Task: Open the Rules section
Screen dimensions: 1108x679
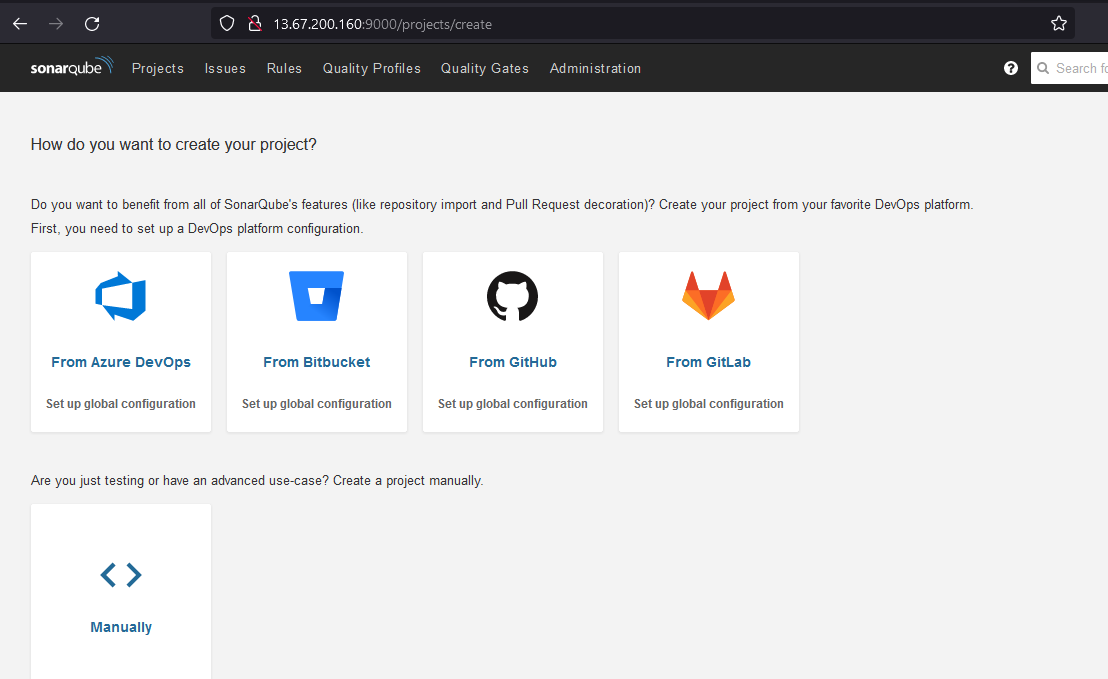Action: tap(284, 68)
